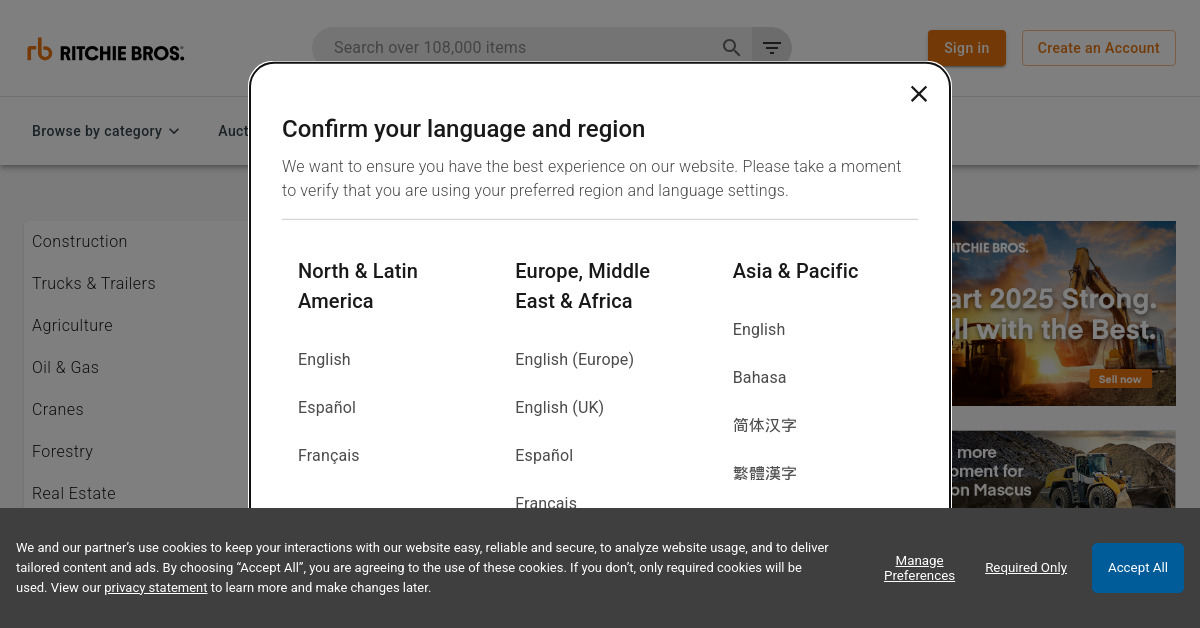This screenshot has height=628, width=1200.
Task: Click the Sign in button
Action: (966, 47)
